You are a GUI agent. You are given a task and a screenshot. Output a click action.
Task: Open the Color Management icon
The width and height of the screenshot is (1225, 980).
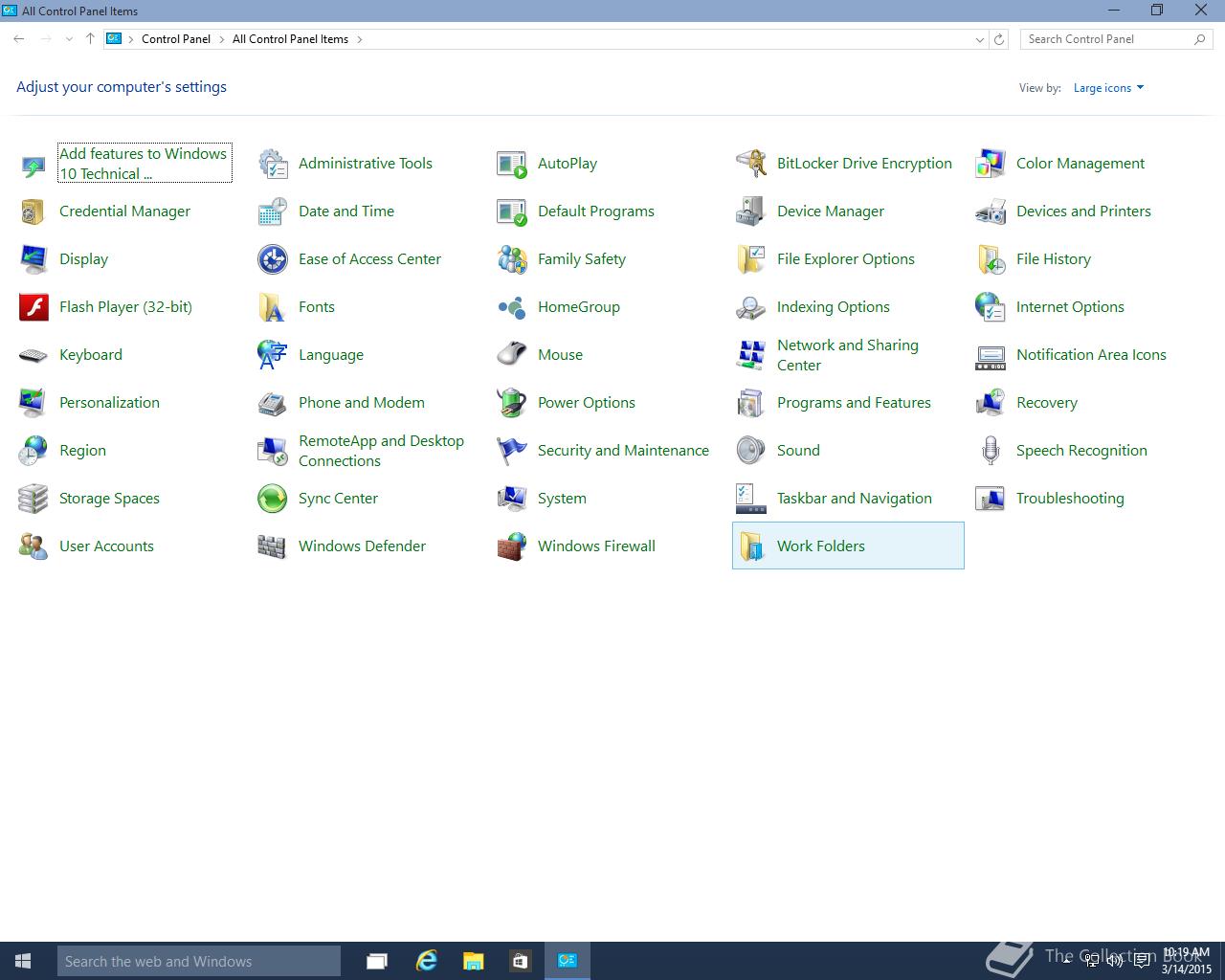point(991,164)
